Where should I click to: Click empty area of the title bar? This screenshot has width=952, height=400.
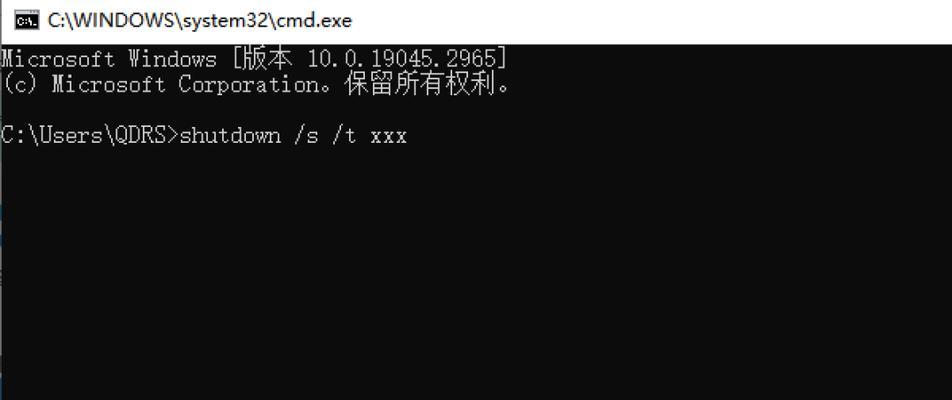[x=650, y=21]
